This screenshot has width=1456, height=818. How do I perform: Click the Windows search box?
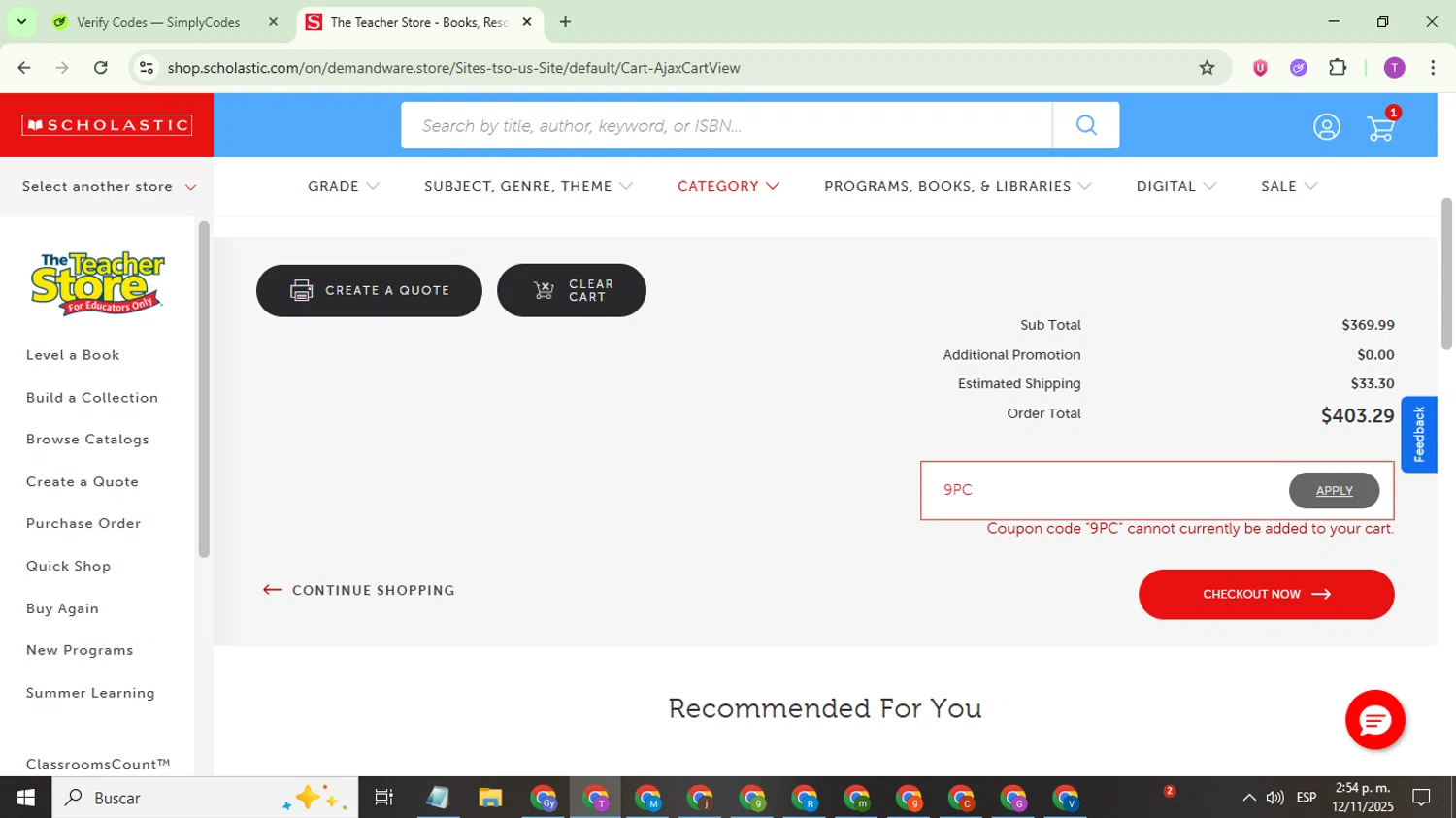205,798
